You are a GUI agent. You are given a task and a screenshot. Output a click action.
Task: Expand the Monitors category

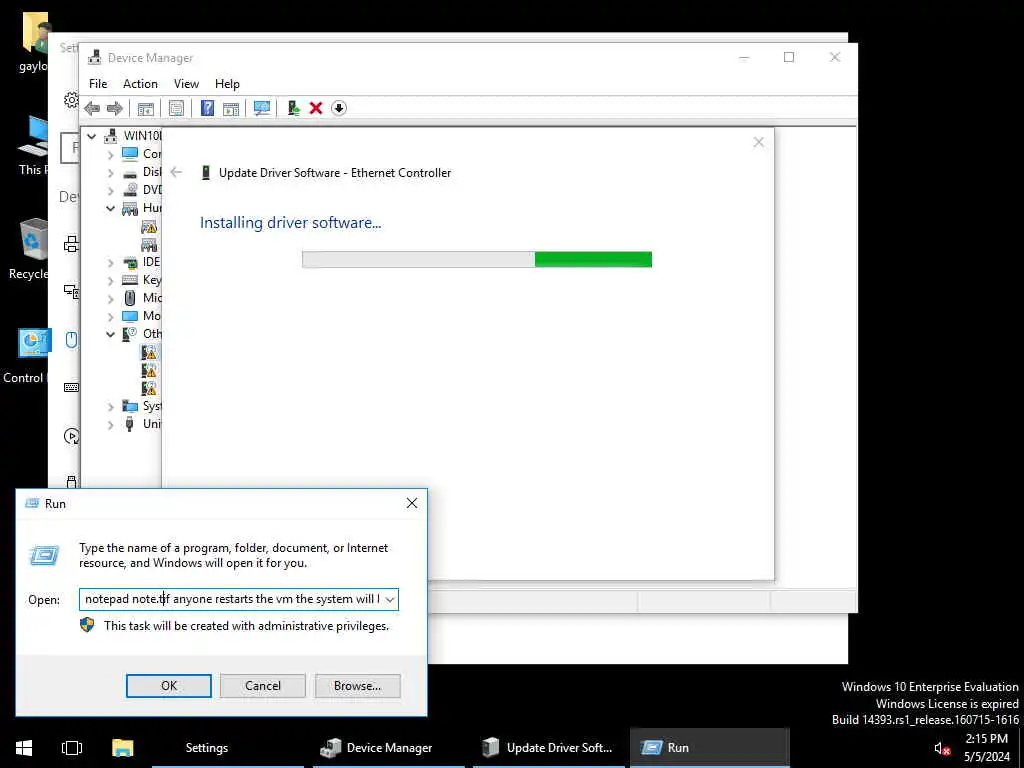point(110,317)
